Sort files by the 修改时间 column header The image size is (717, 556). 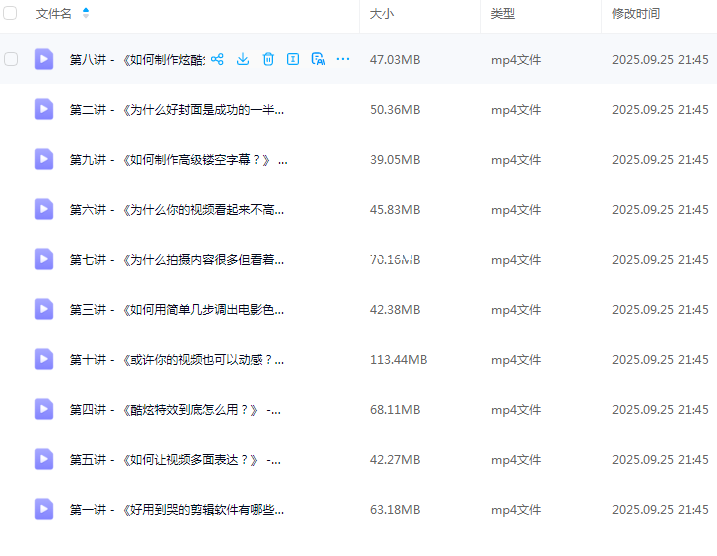click(636, 14)
